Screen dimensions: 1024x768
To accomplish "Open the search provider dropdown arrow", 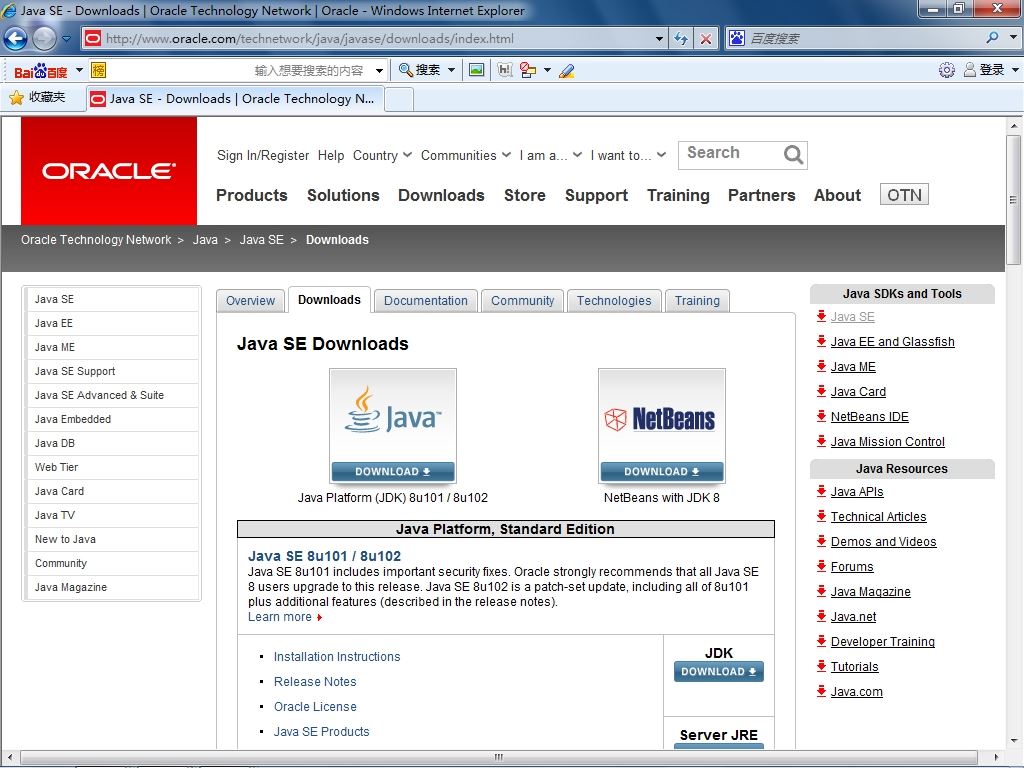I will 1014,38.
